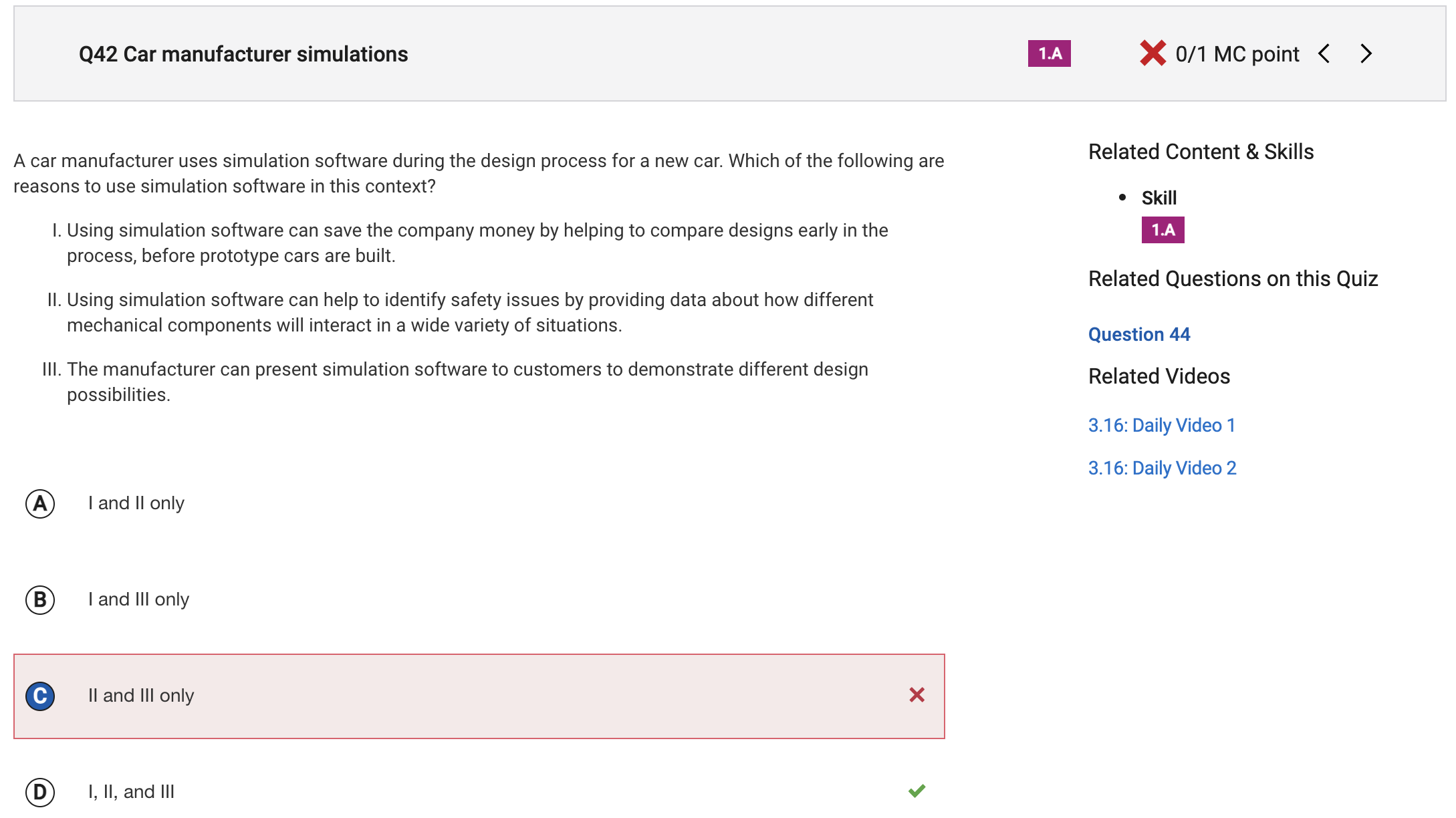The width and height of the screenshot is (1456, 818).
Task: Select answer A radio circle
Action: coord(40,503)
